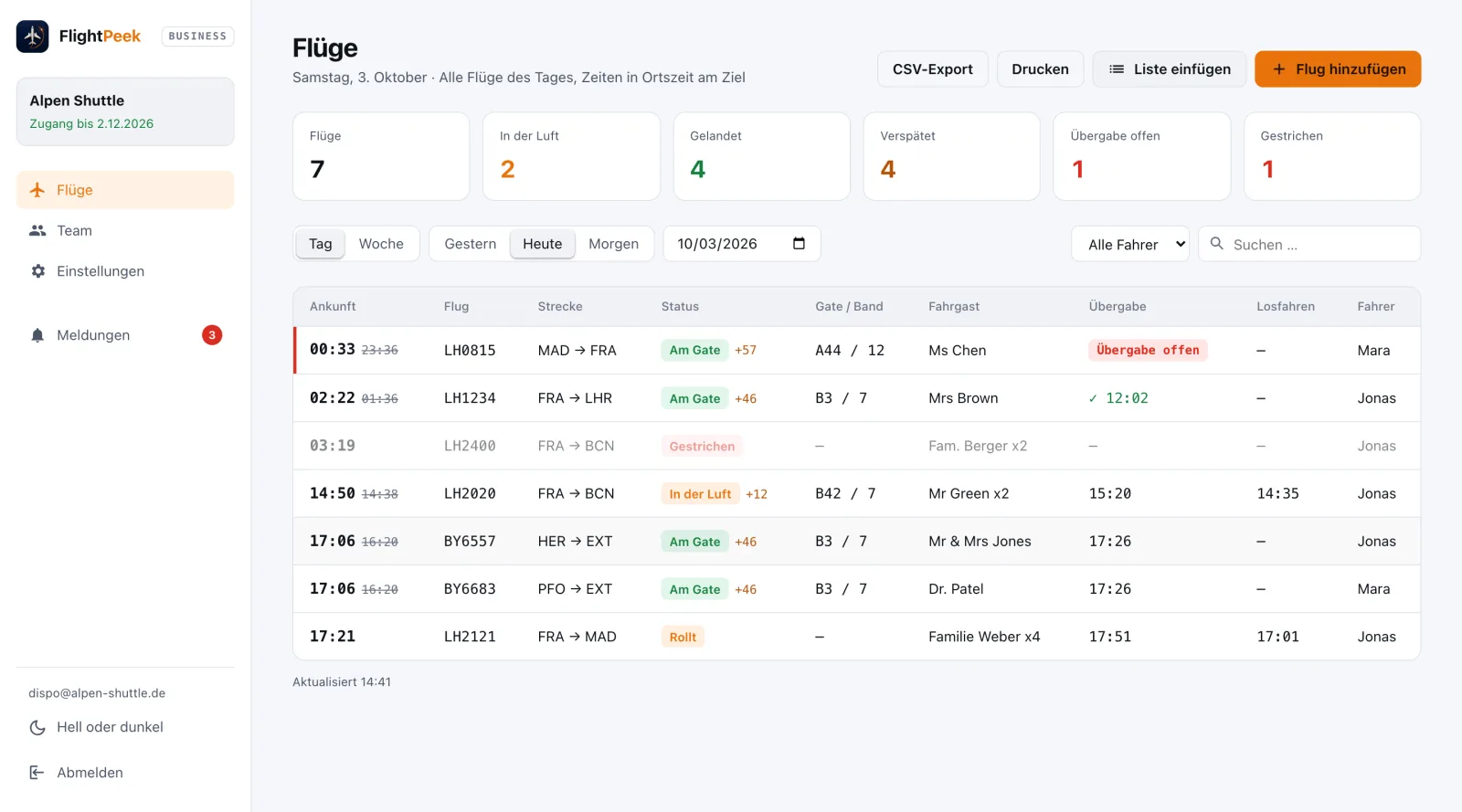Click the Status column header
Image resolution: width=1462 pixels, height=812 pixels.
coord(680,307)
